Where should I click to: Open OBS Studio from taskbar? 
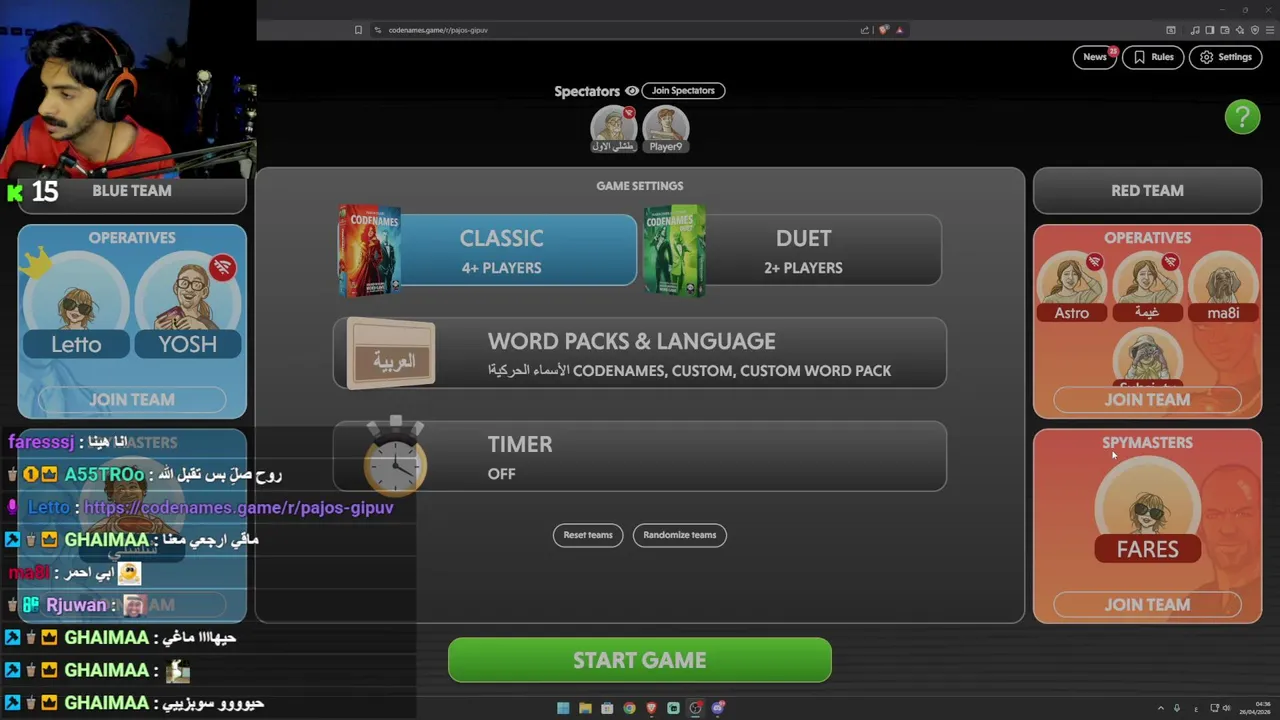coord(695,708)
